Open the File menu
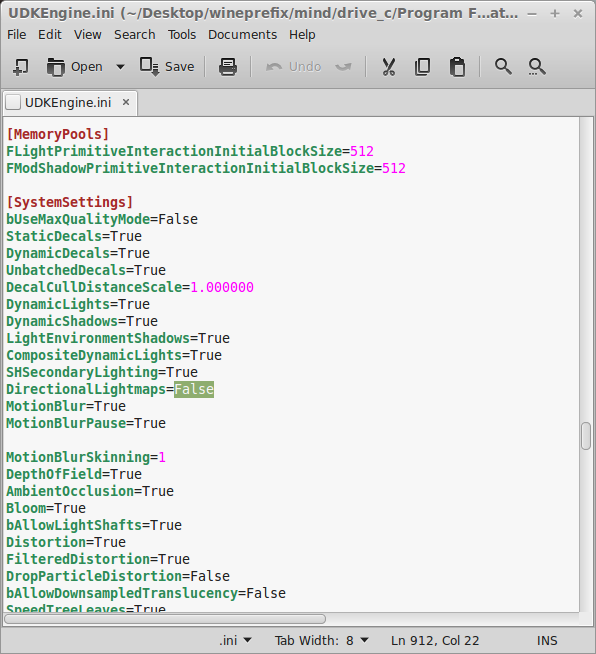596x654 pixels. 17,35
